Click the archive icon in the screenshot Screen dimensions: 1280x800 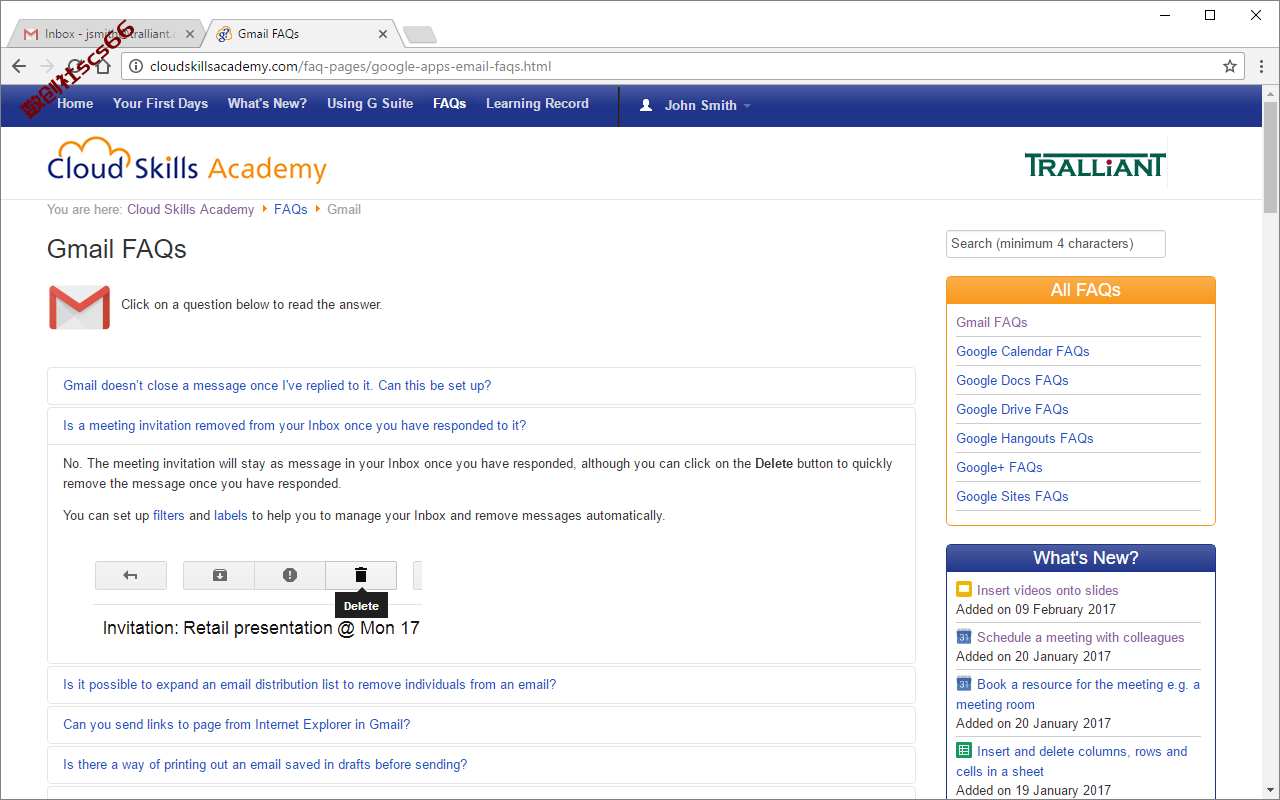(219, 575)
